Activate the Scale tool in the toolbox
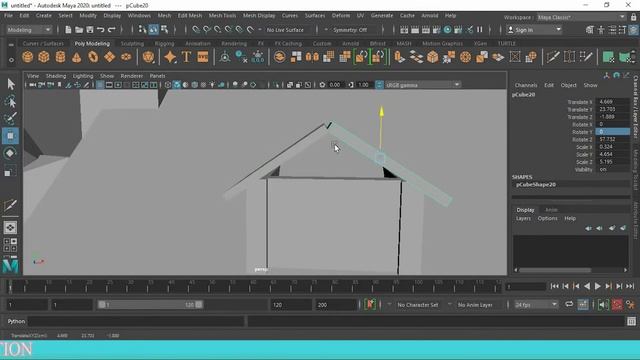Viewport: 640px width, 360px height. 9,172
